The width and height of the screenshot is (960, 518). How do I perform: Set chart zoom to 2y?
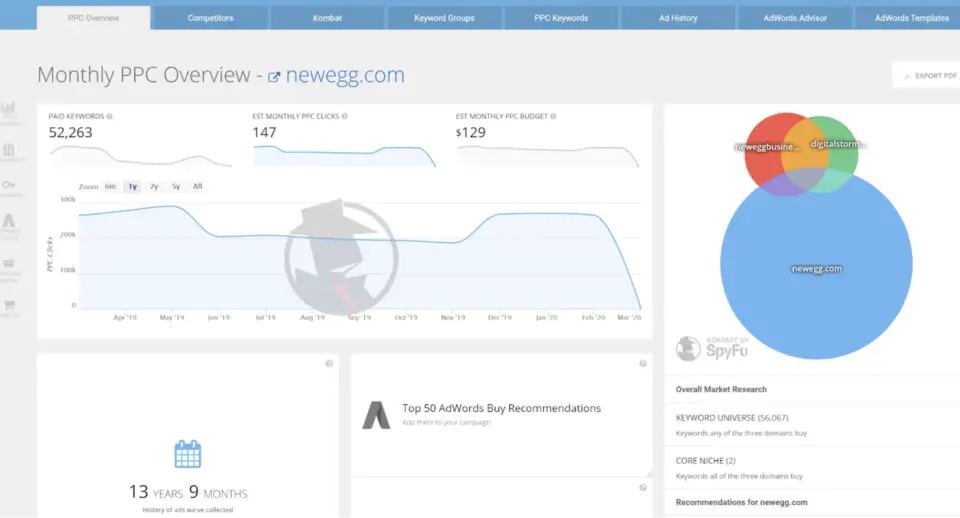point(154,187)
